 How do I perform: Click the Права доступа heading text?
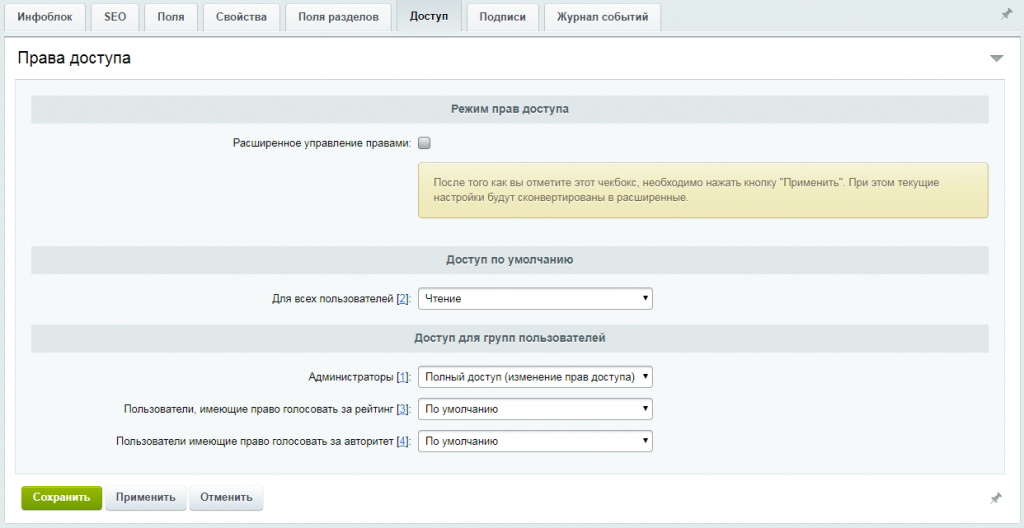click(x=74, y=58)
